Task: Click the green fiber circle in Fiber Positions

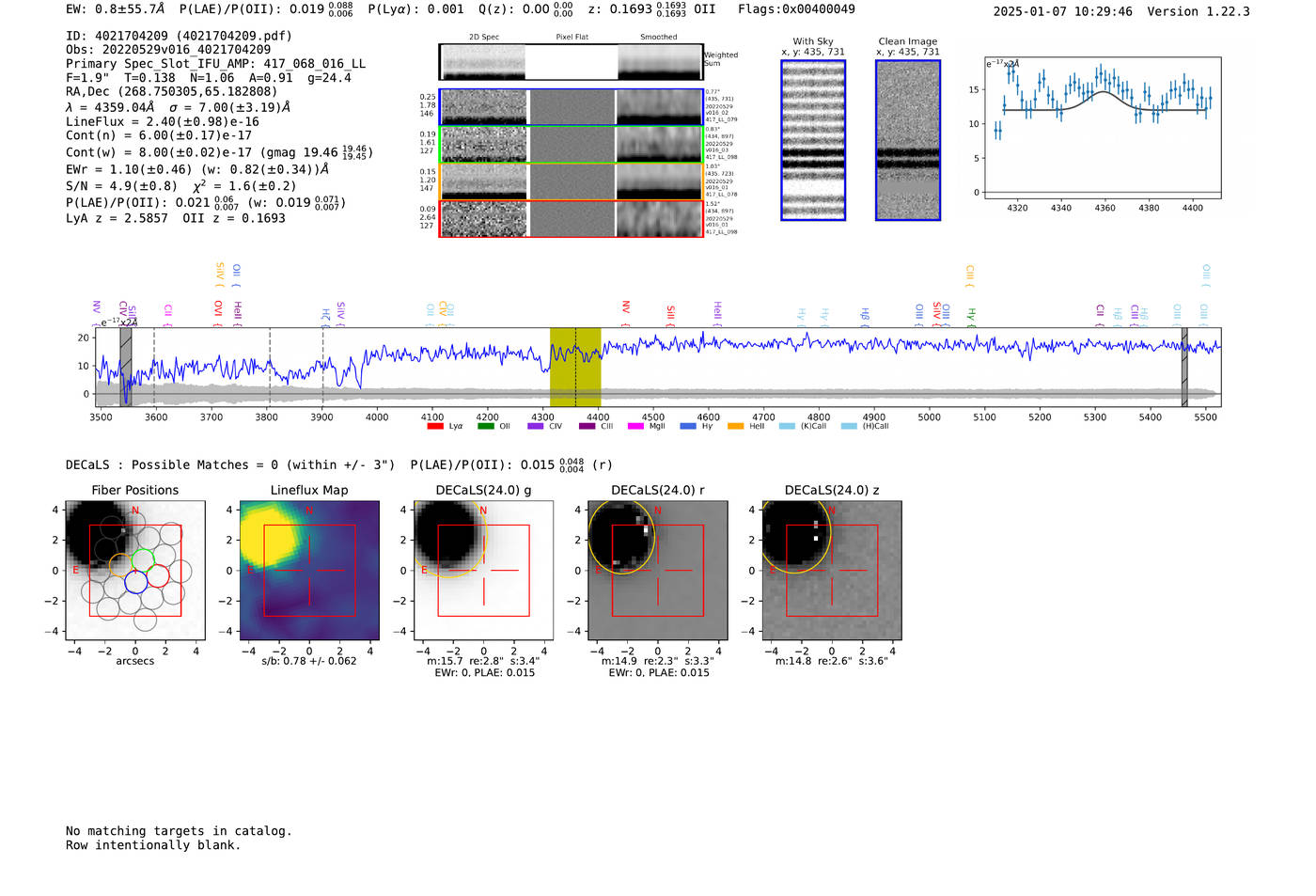Action: (142, 560)
